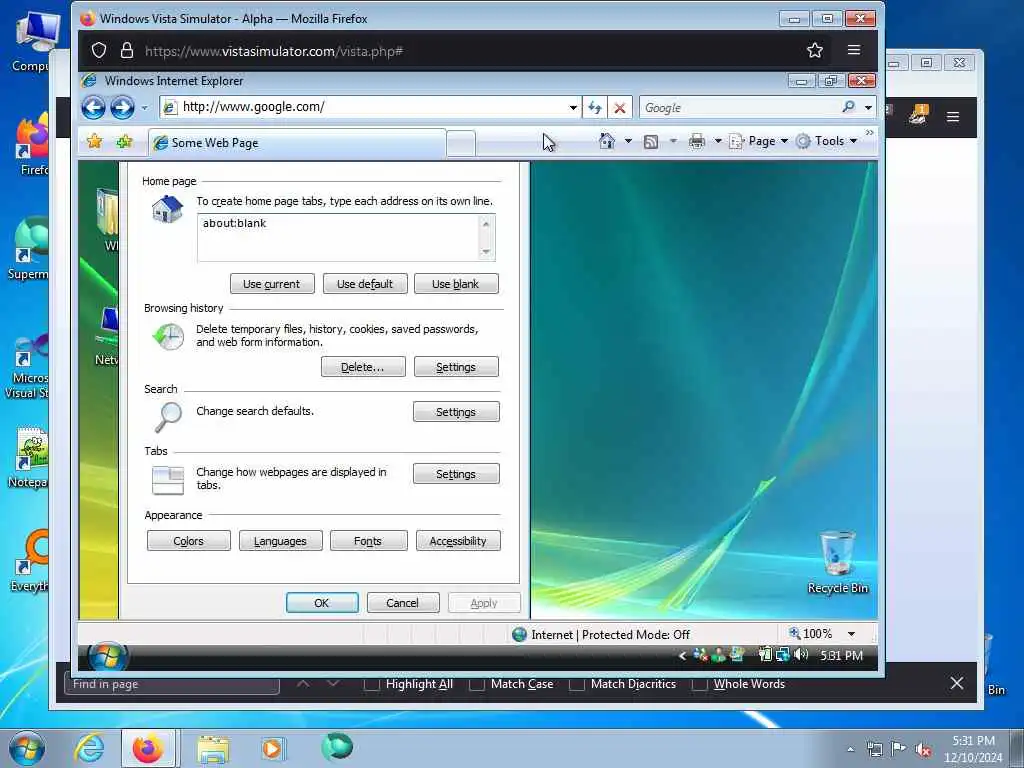Viewport: 1024px width, 768px height.
Task: Click Use blank button
Action: click(x=456, y=284)
